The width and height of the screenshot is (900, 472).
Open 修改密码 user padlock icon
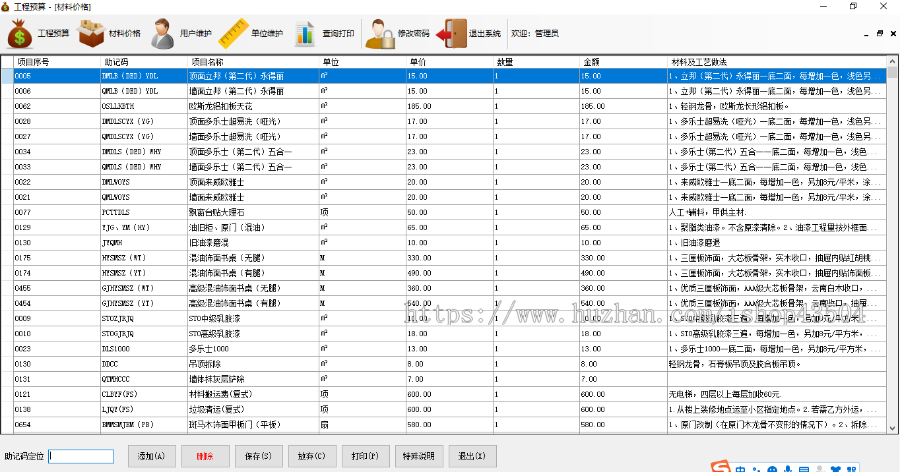(x=380, y=33)
